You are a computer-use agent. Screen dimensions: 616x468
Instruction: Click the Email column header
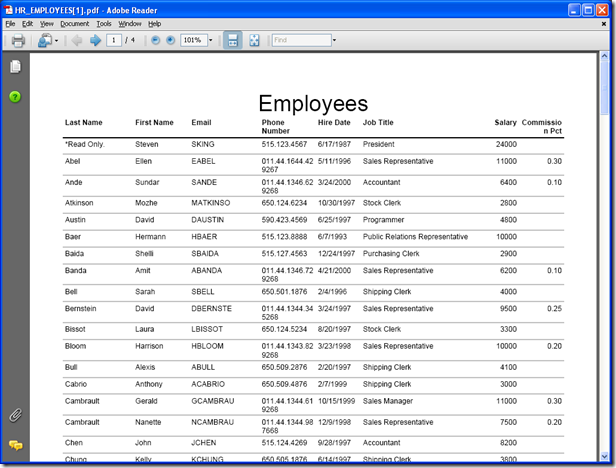coord(201,123)
